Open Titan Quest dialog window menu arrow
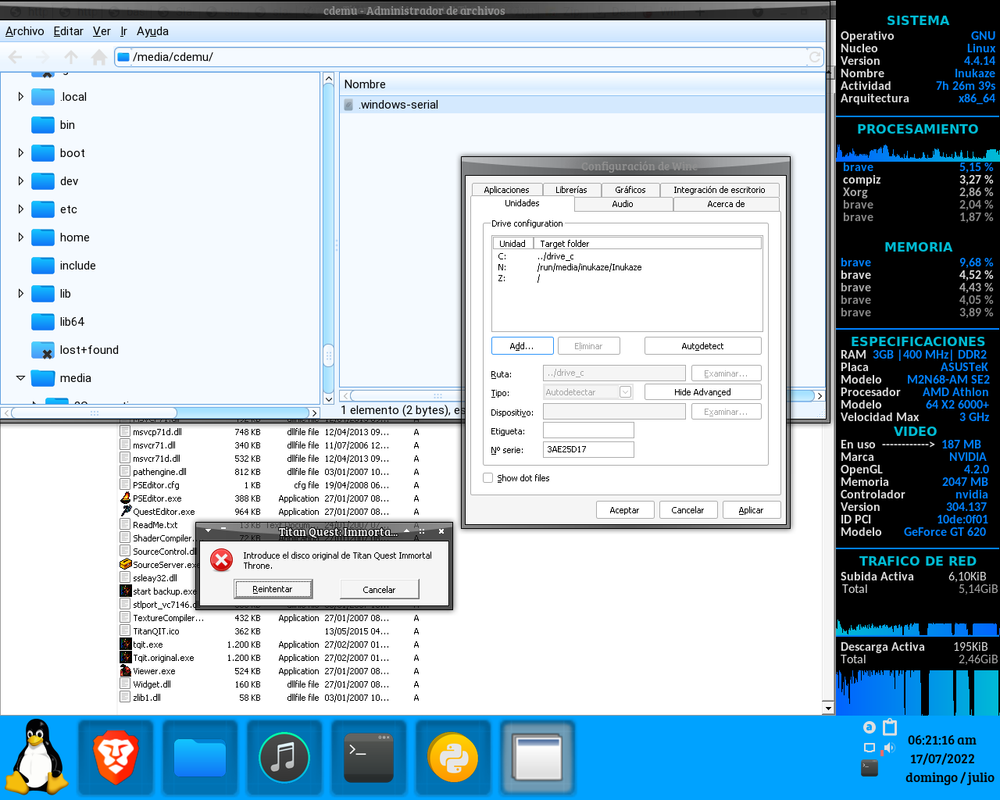This screenshot has width=1000, height=800. 208,531
